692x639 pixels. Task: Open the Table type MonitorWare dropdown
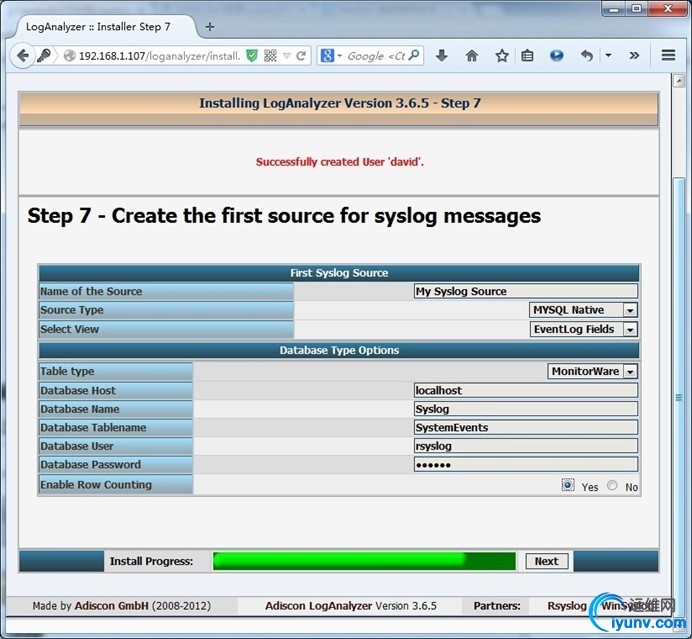pos(592,371)
